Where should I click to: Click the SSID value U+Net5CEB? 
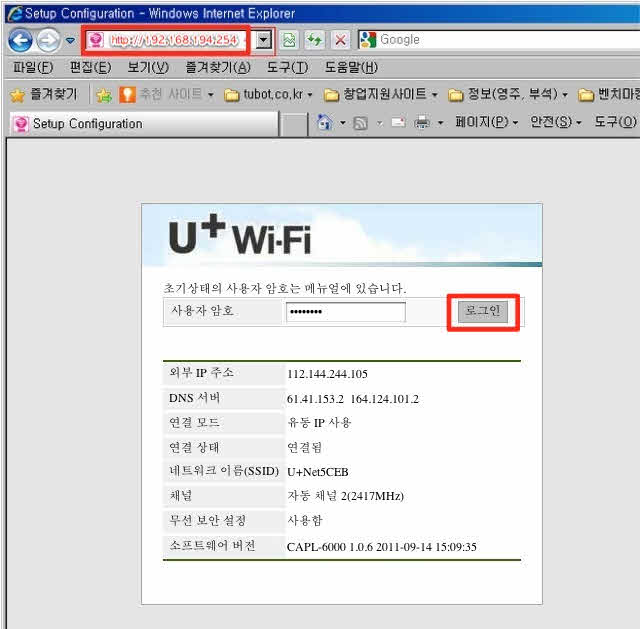point(318,472)
